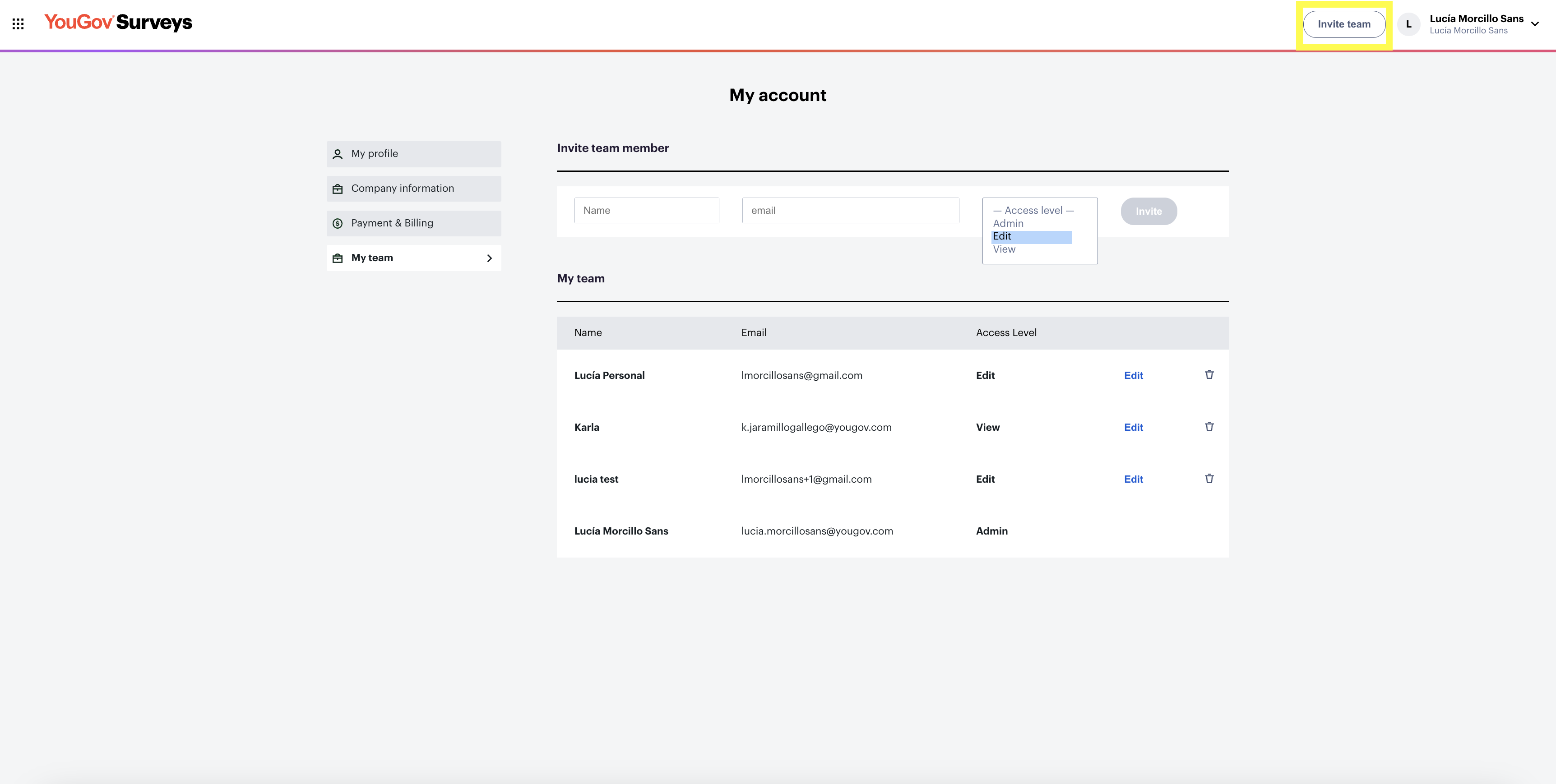Click into the email input field

[x=850, y=211]
